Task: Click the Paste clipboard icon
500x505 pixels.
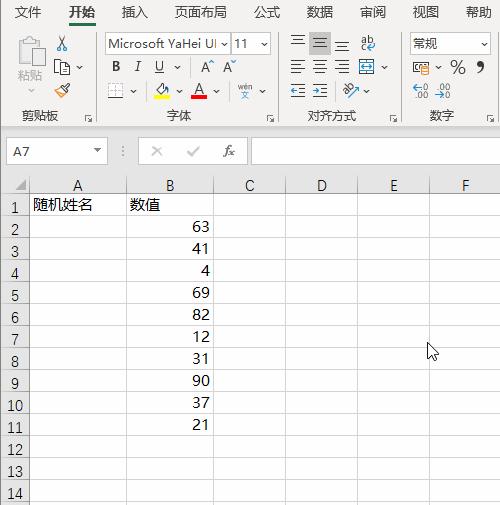Action: (32, 51)
